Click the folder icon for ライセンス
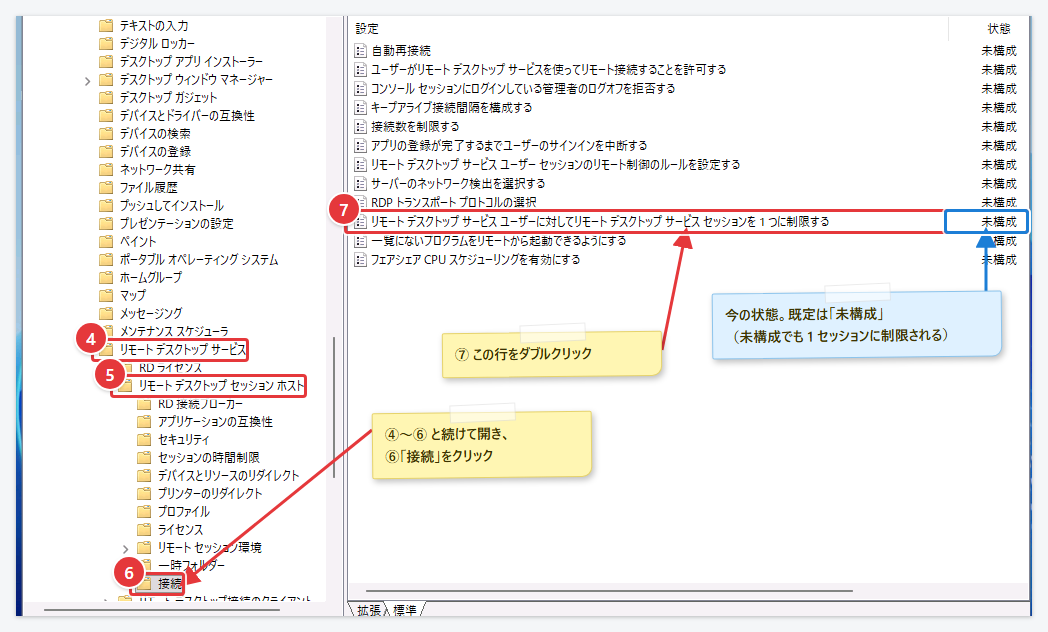The width and height of the screenshot is (1048, 632). [144, 529]
